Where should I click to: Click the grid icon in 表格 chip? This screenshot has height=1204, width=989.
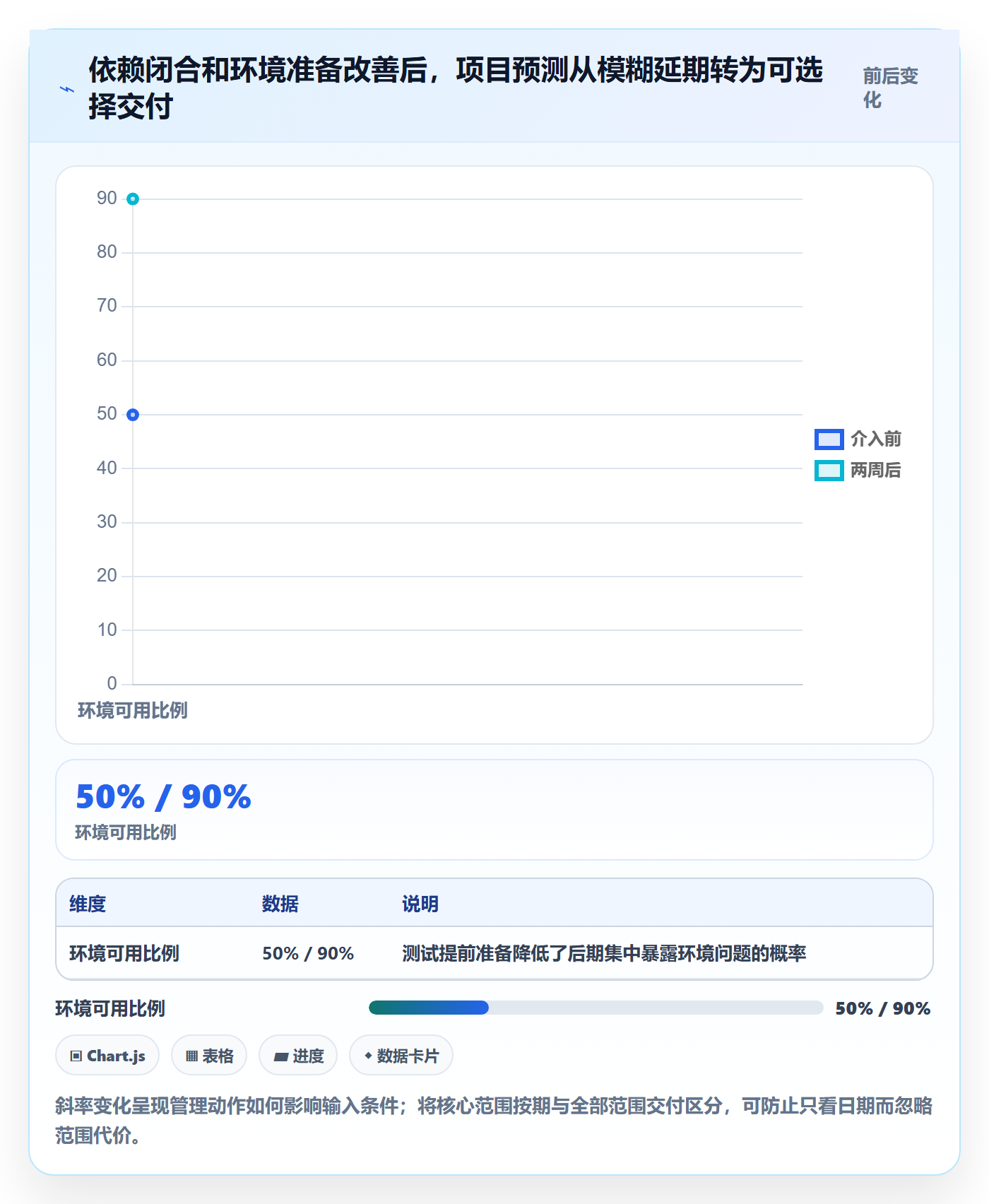[x=192, y=1056]
